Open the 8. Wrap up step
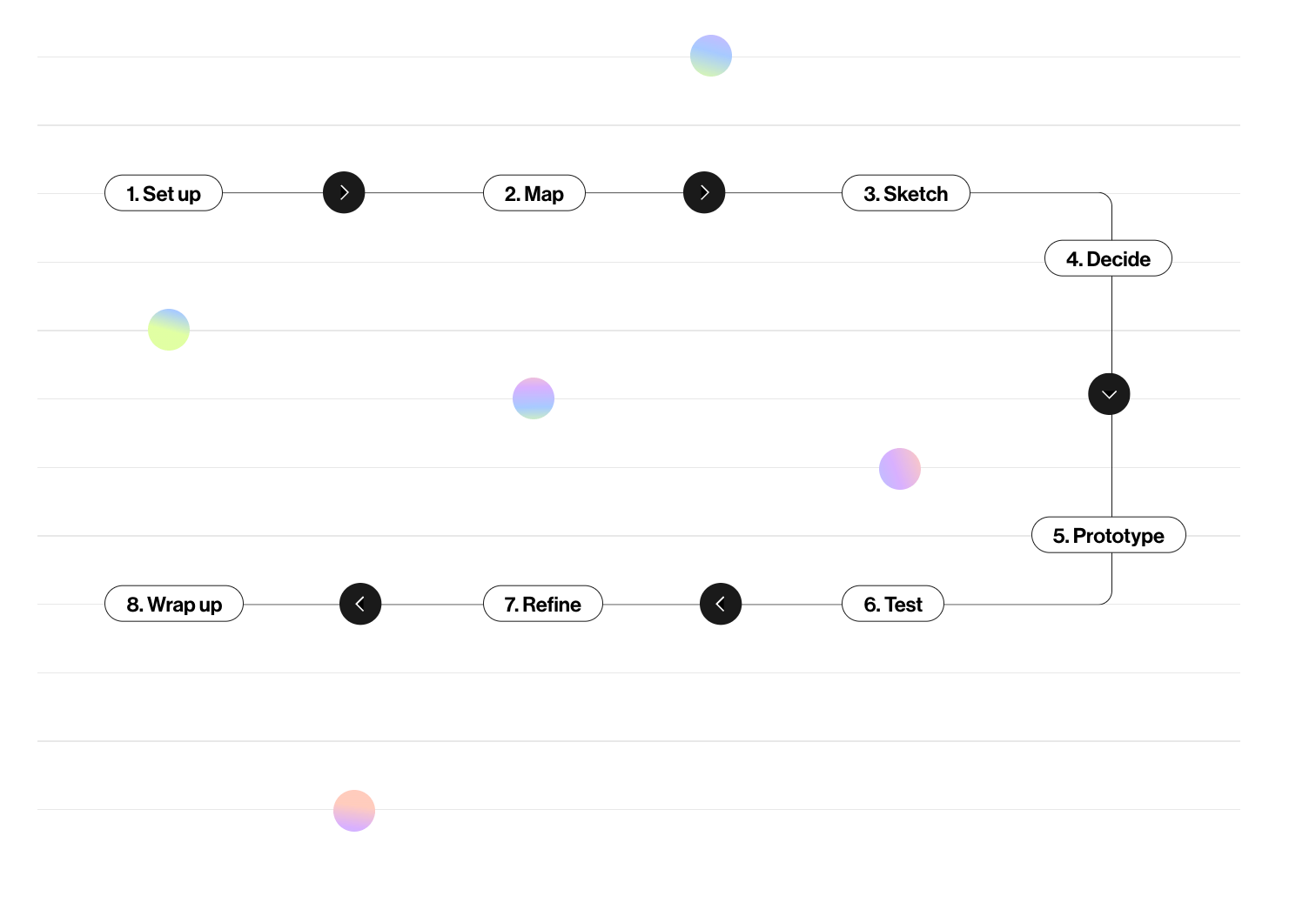 (x=174, y=604)
